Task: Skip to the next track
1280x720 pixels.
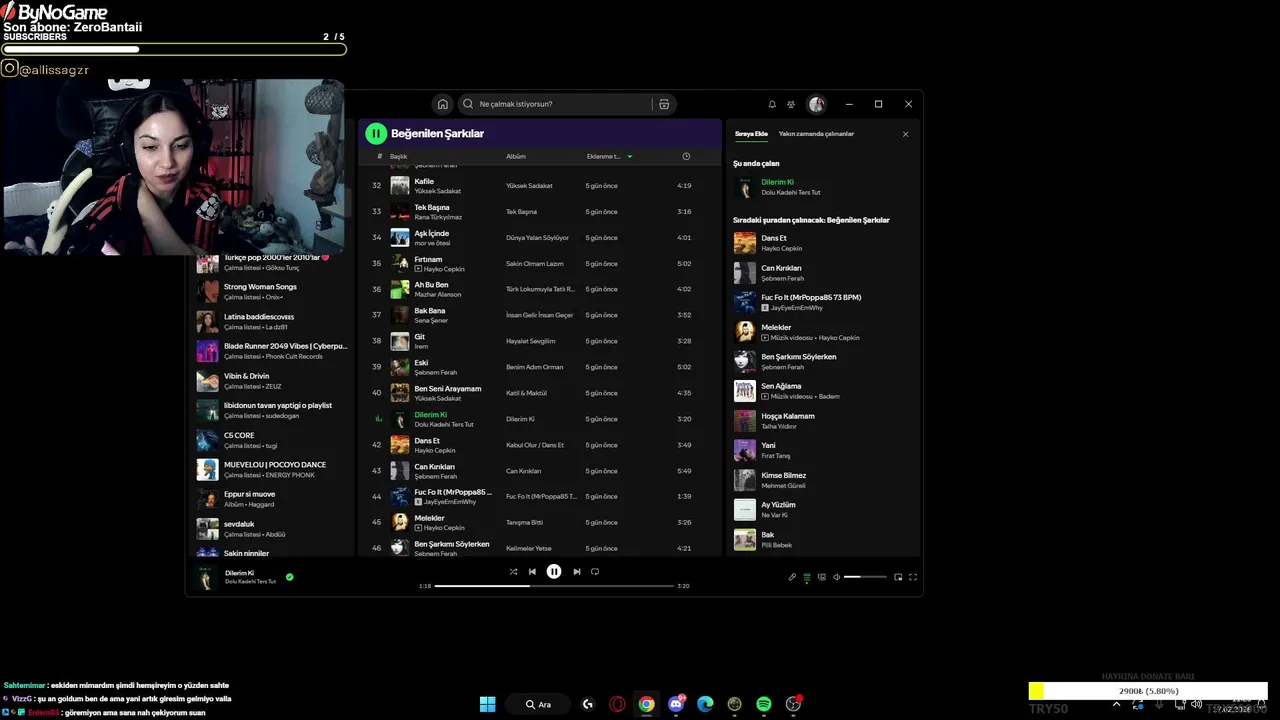Action: pos(576,572)
